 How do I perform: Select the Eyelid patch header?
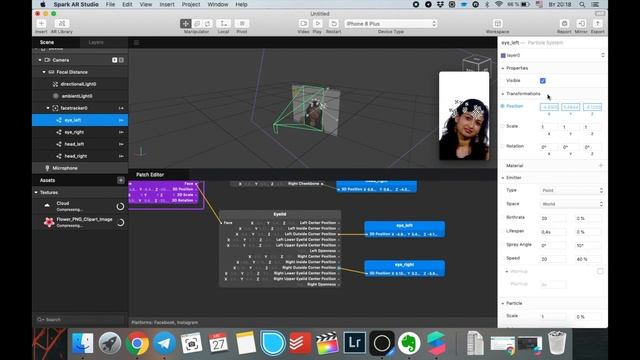(x=280, y=214)
